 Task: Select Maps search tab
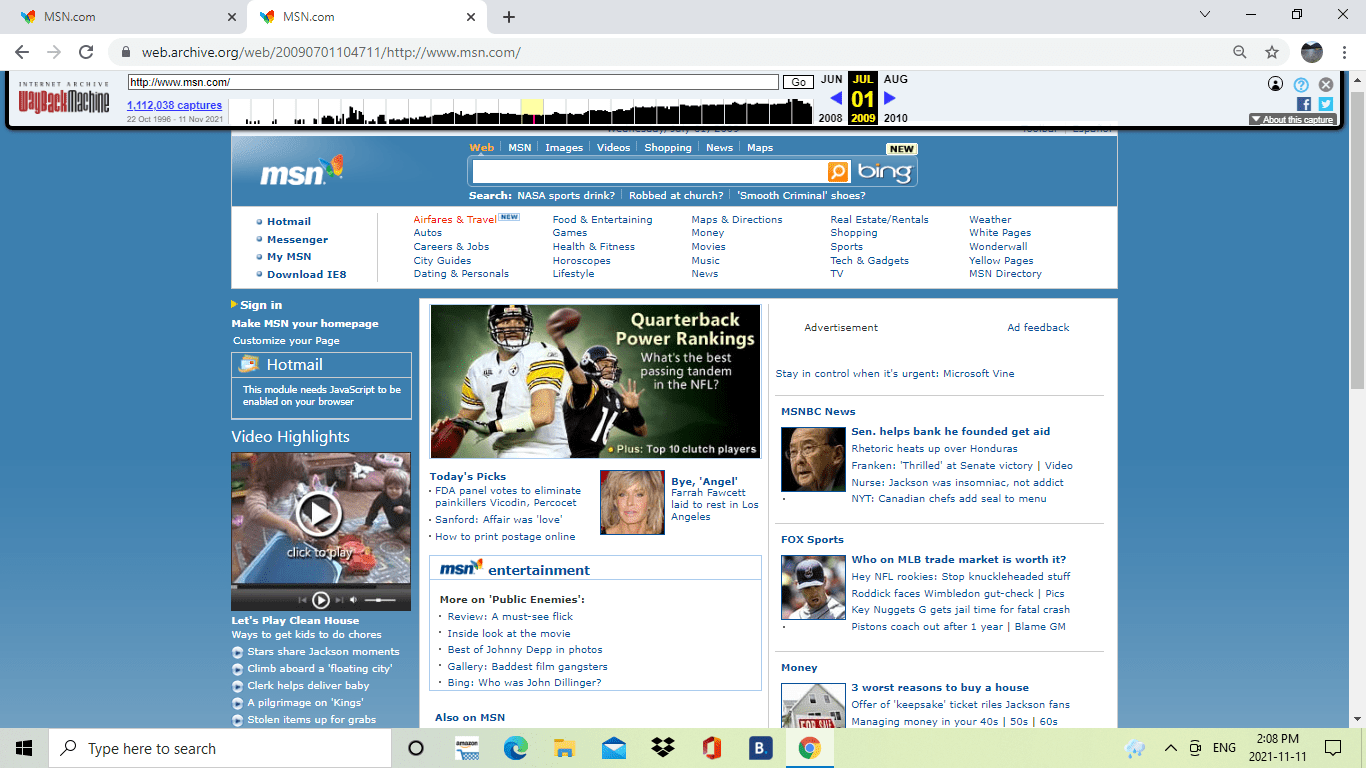[x=760, y=147]
